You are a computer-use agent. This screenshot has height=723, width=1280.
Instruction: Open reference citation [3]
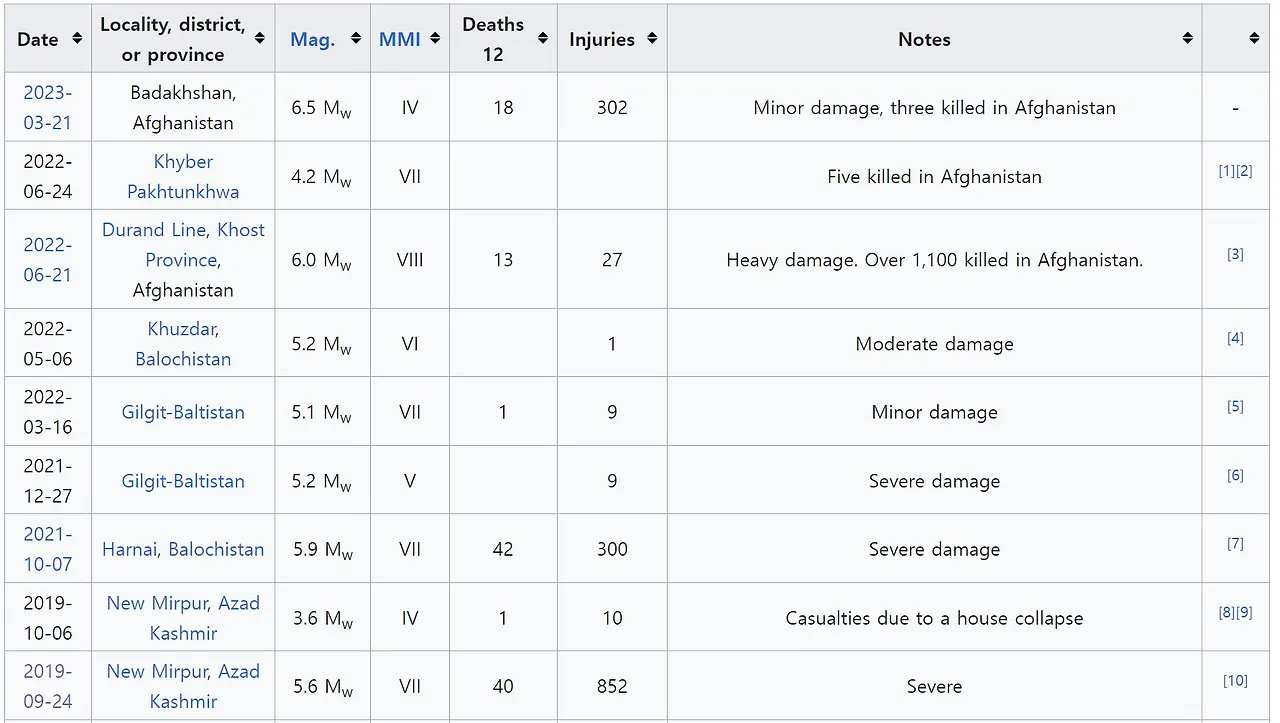coord(1235,254)
